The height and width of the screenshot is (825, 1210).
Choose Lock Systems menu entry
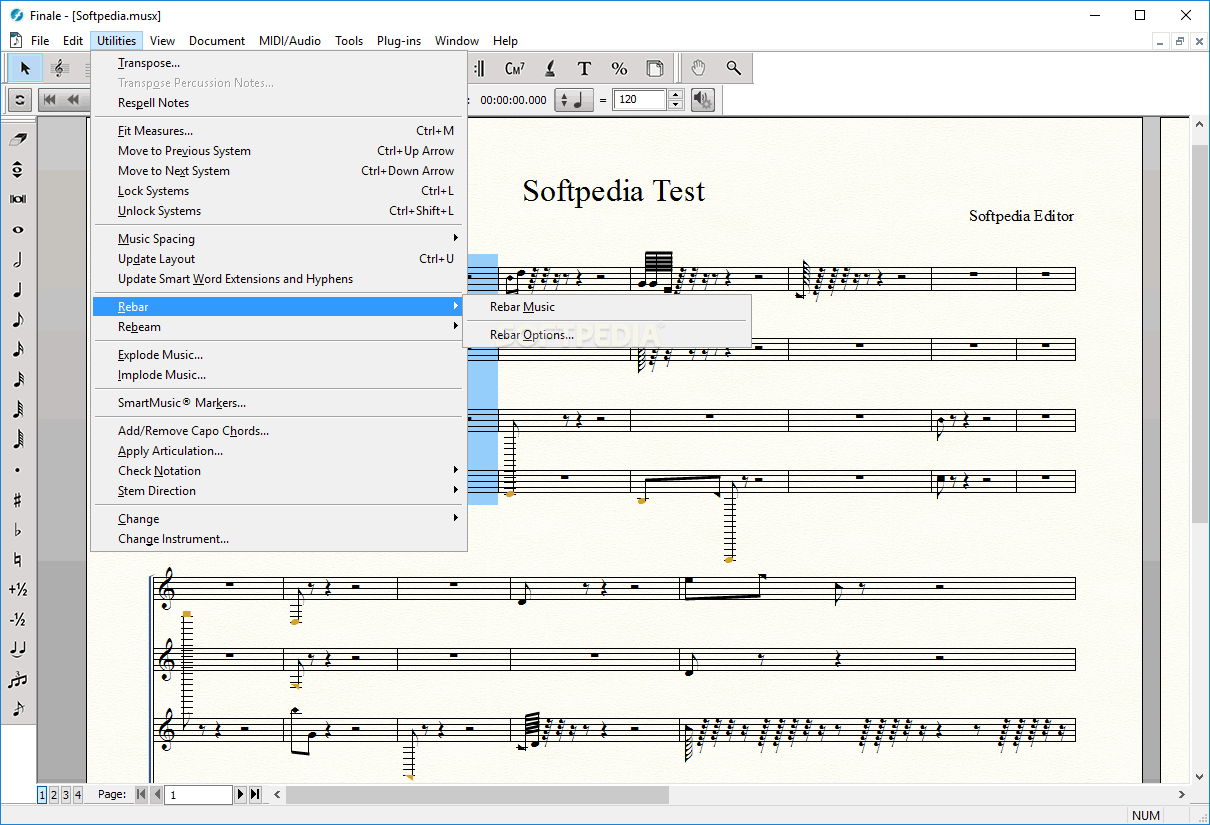[279, 191]
